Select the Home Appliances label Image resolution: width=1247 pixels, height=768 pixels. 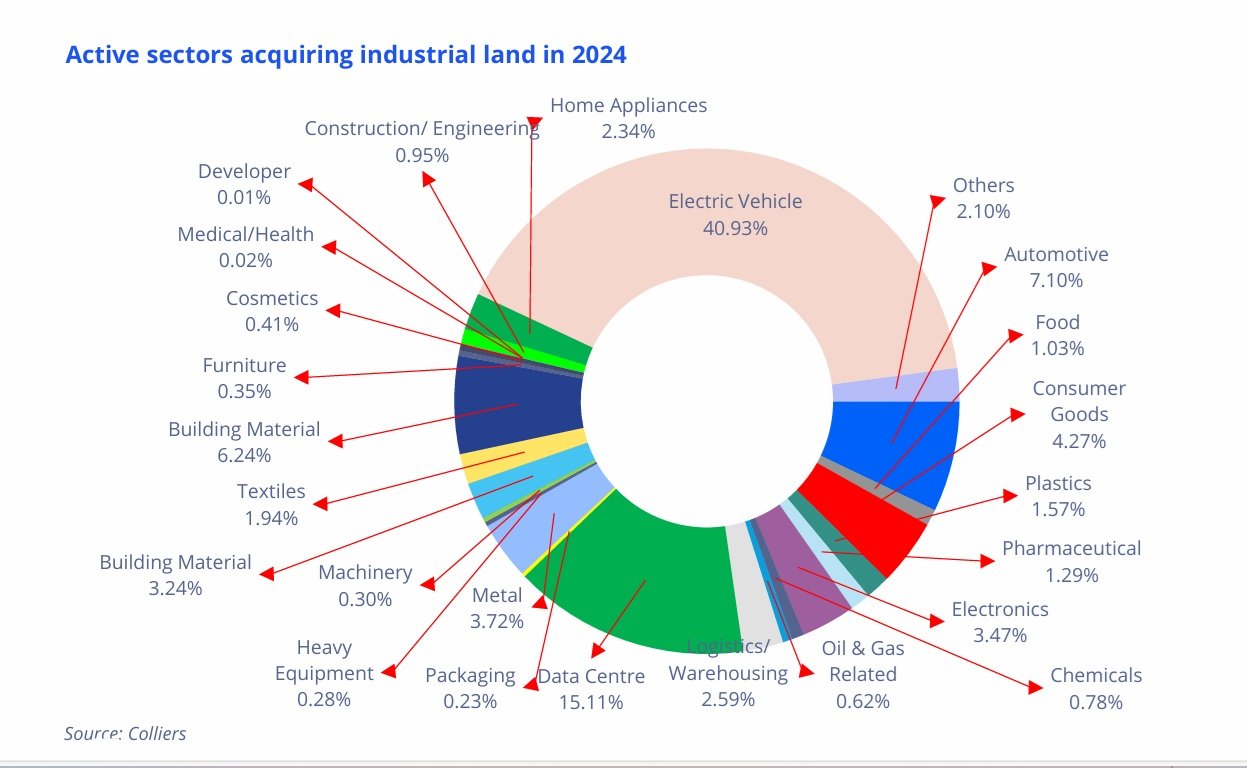click(628, 118)
